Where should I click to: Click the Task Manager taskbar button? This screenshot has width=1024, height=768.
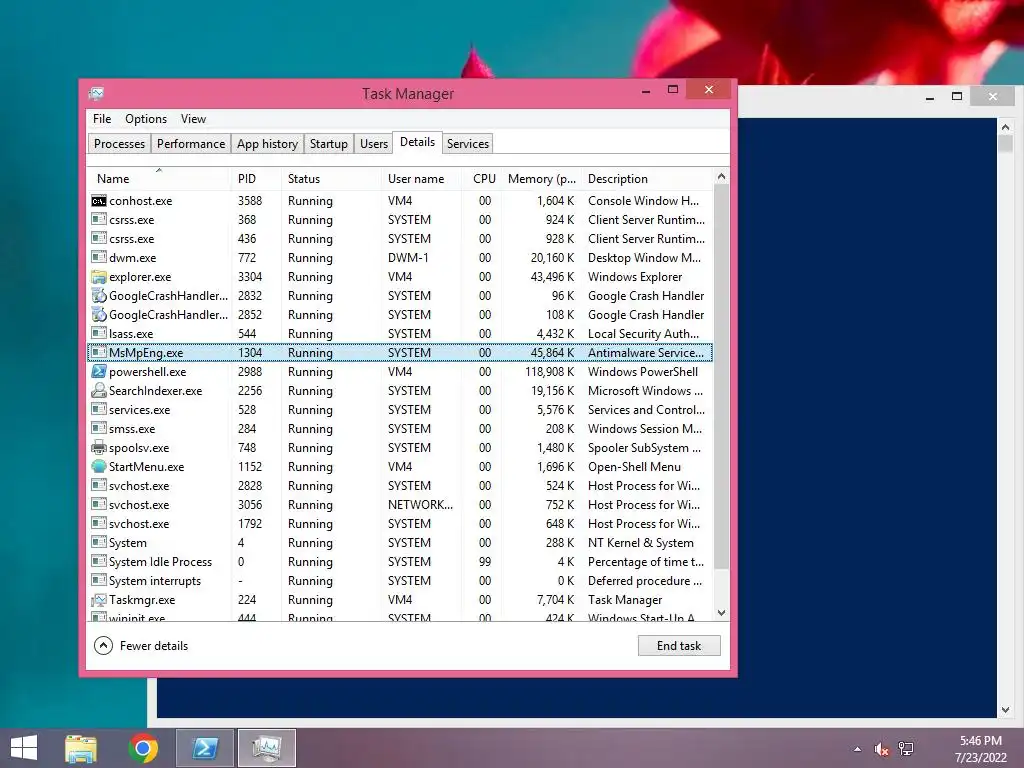[267, 748]
